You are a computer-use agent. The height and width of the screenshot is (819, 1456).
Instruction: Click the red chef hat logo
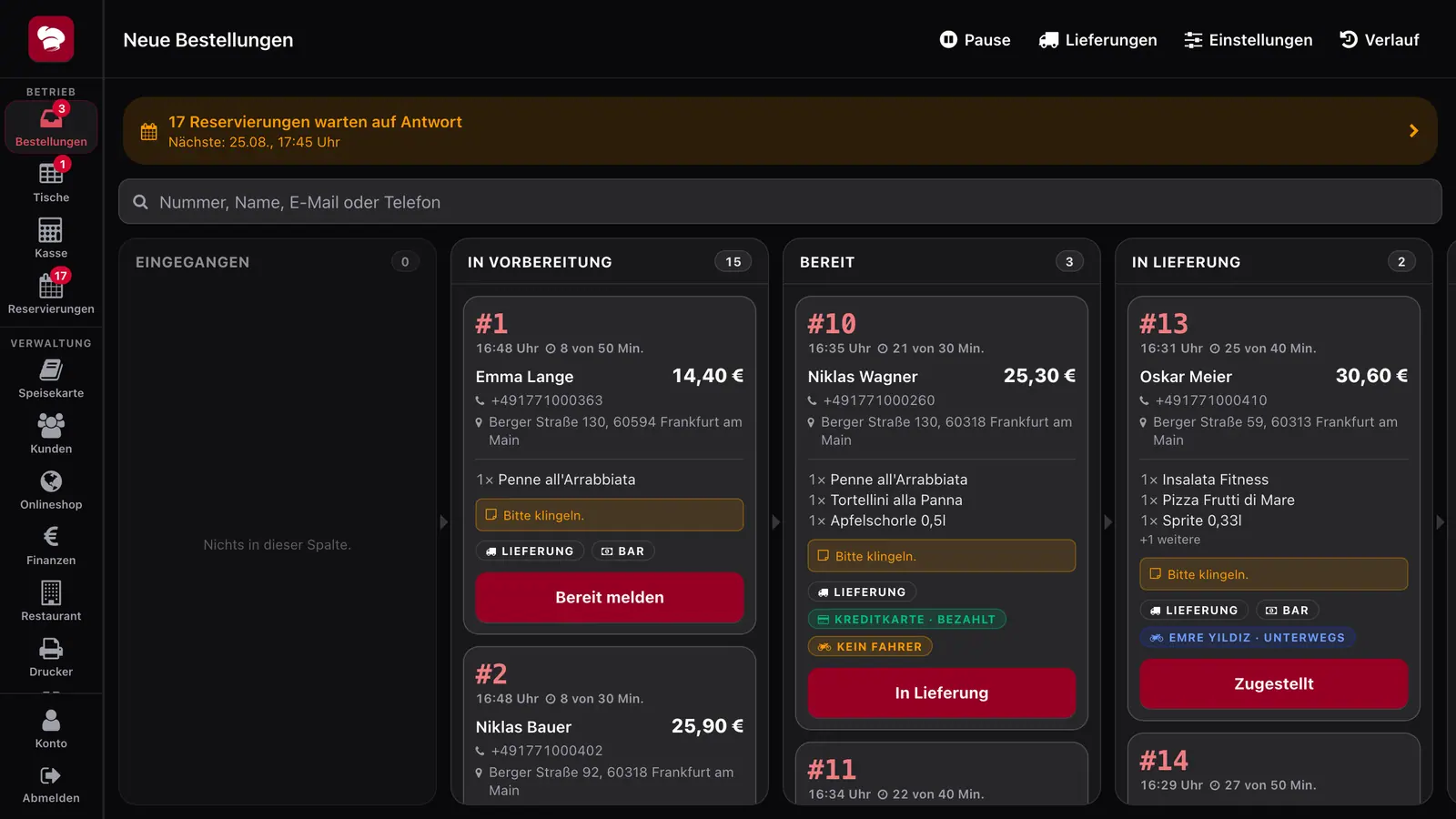click(51, 39)
